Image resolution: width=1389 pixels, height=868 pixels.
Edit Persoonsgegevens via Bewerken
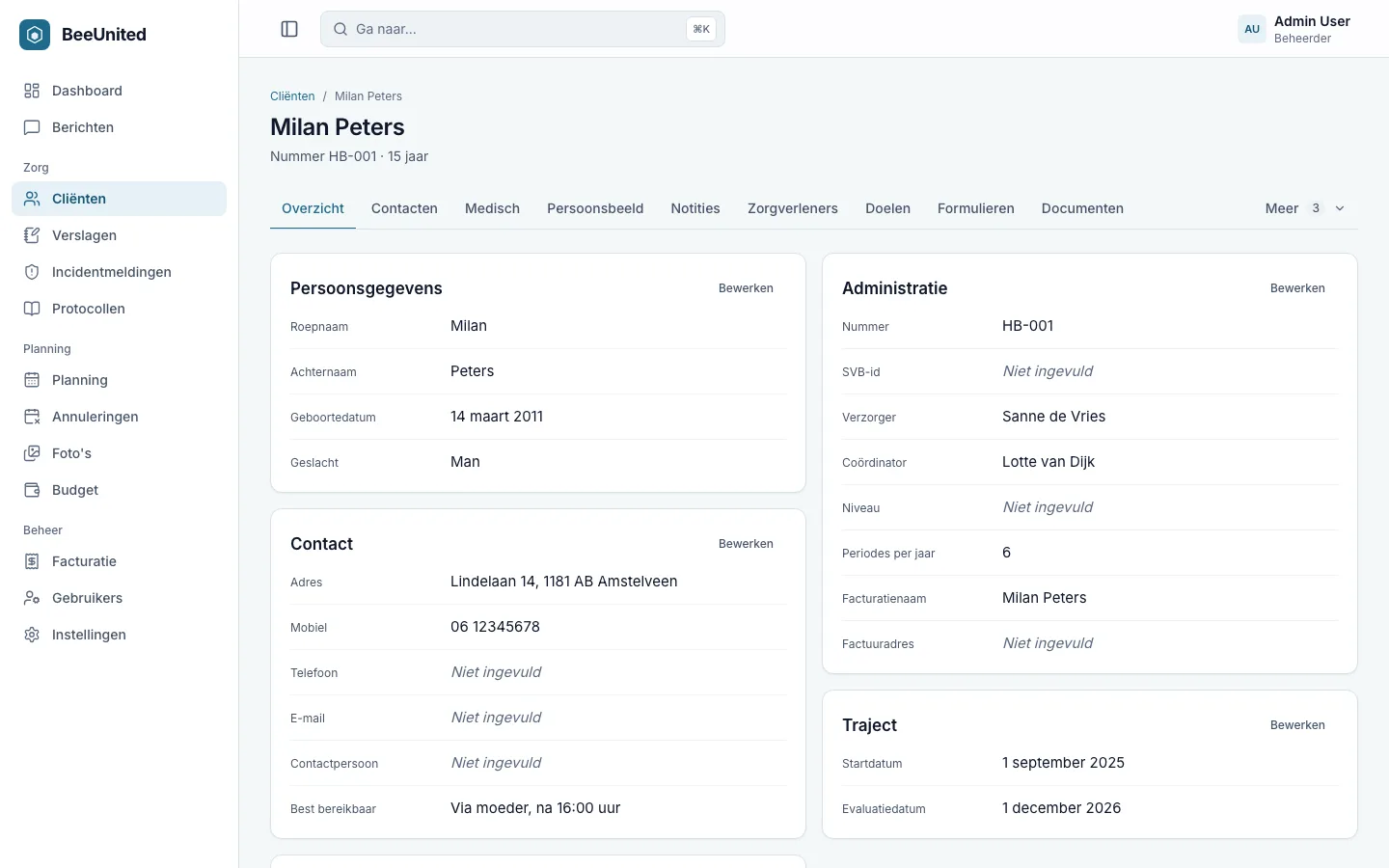(746, 288)
